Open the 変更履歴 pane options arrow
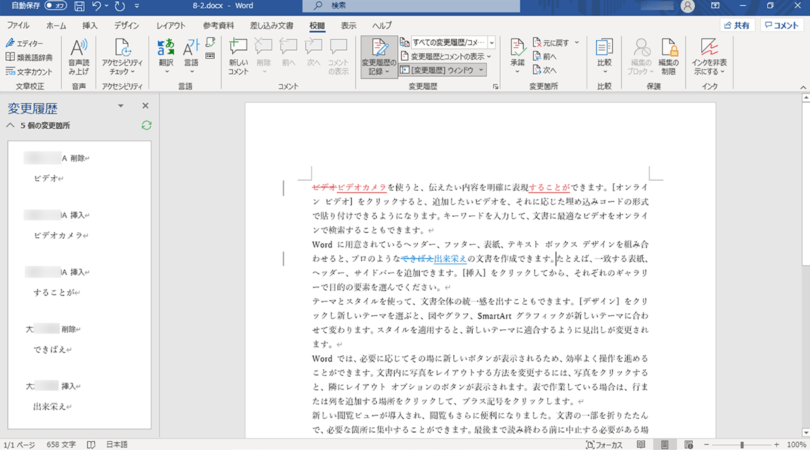 [x=120, y=106]
